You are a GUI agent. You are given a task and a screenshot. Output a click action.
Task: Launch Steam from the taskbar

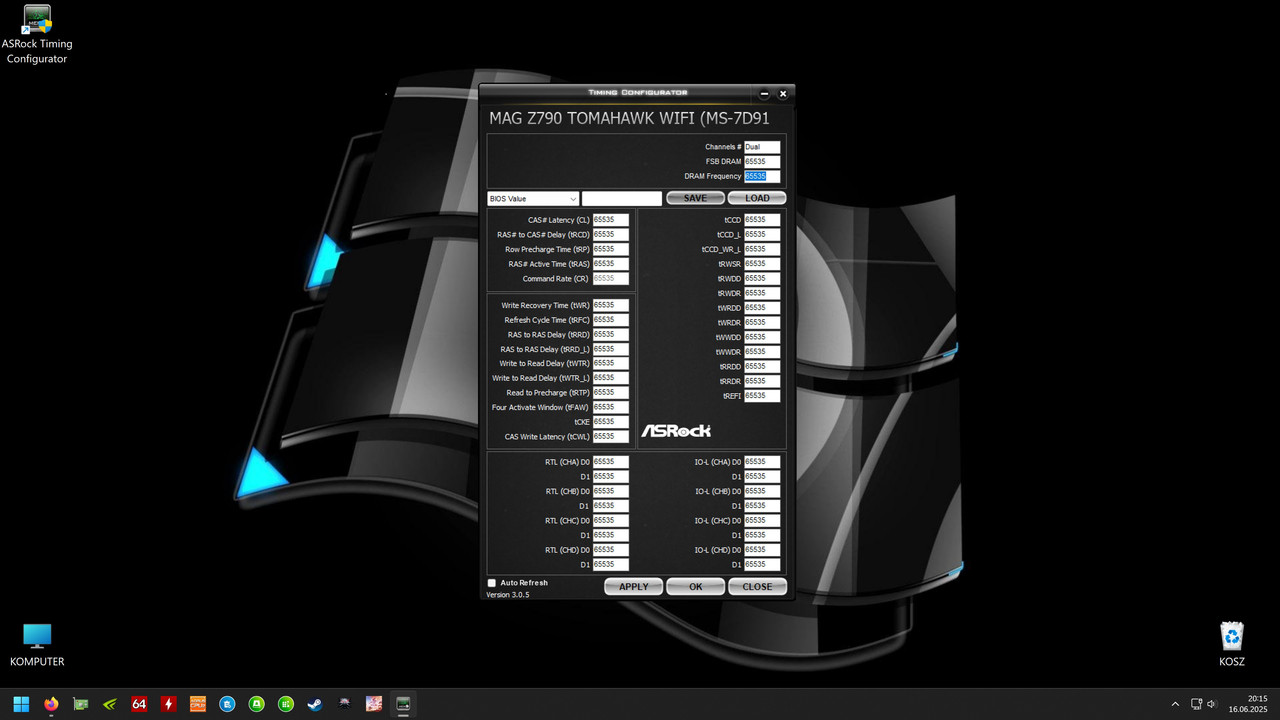tap(315, 704)
